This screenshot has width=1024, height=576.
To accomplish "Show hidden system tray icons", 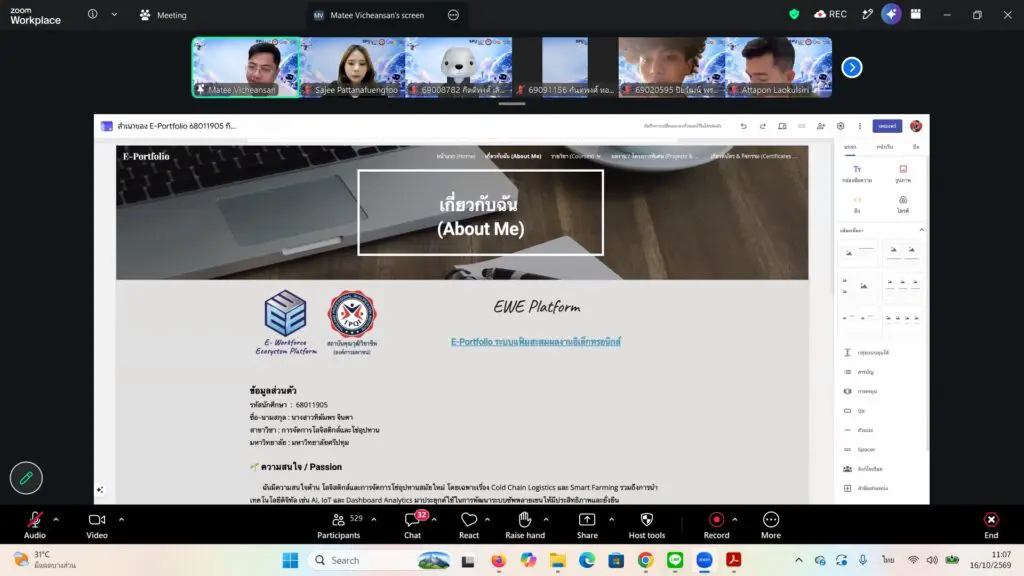I will pyautogui.click(x=799, y=560).
